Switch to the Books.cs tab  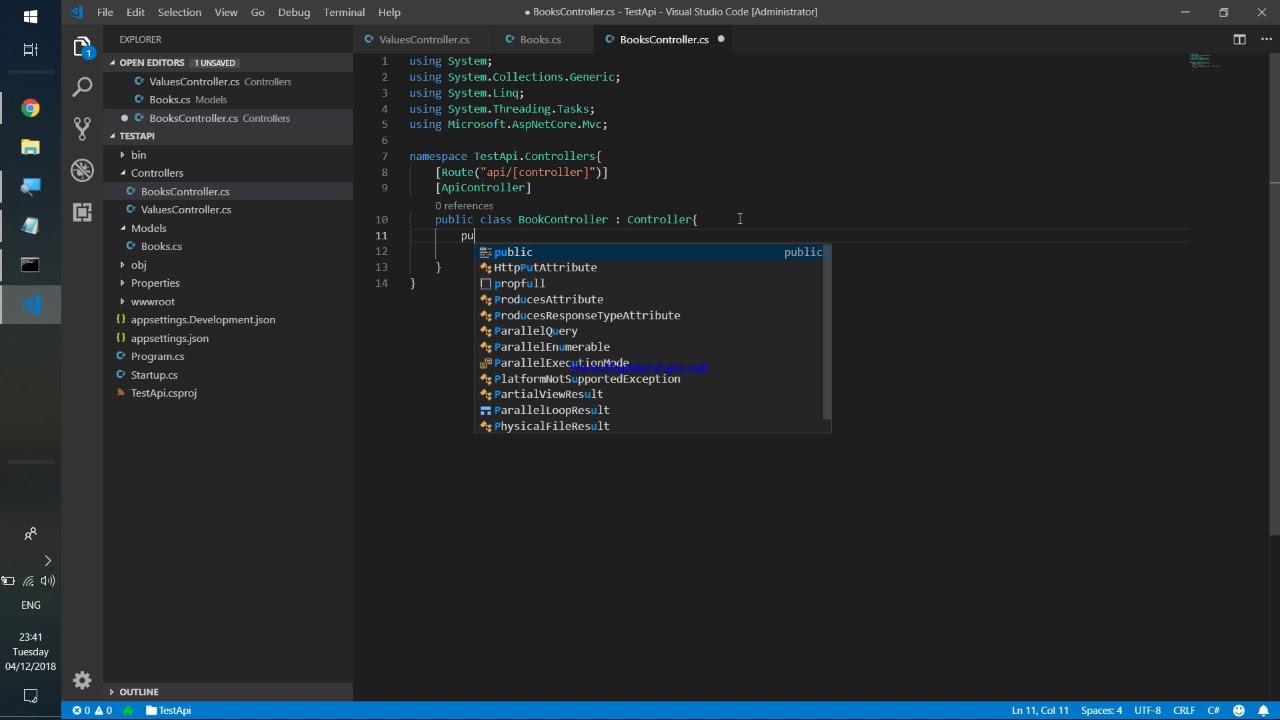pyautogui.click(x=540, y=39)
